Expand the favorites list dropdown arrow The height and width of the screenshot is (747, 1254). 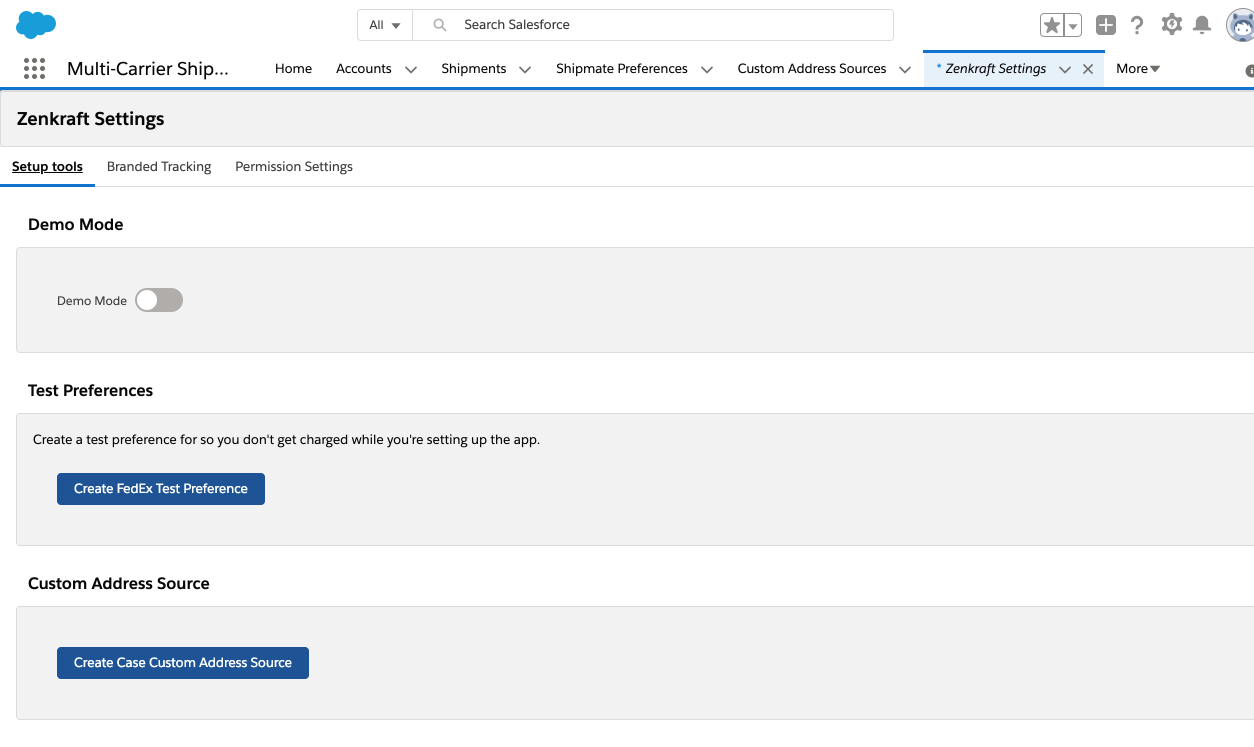[x=1073, y=26]
